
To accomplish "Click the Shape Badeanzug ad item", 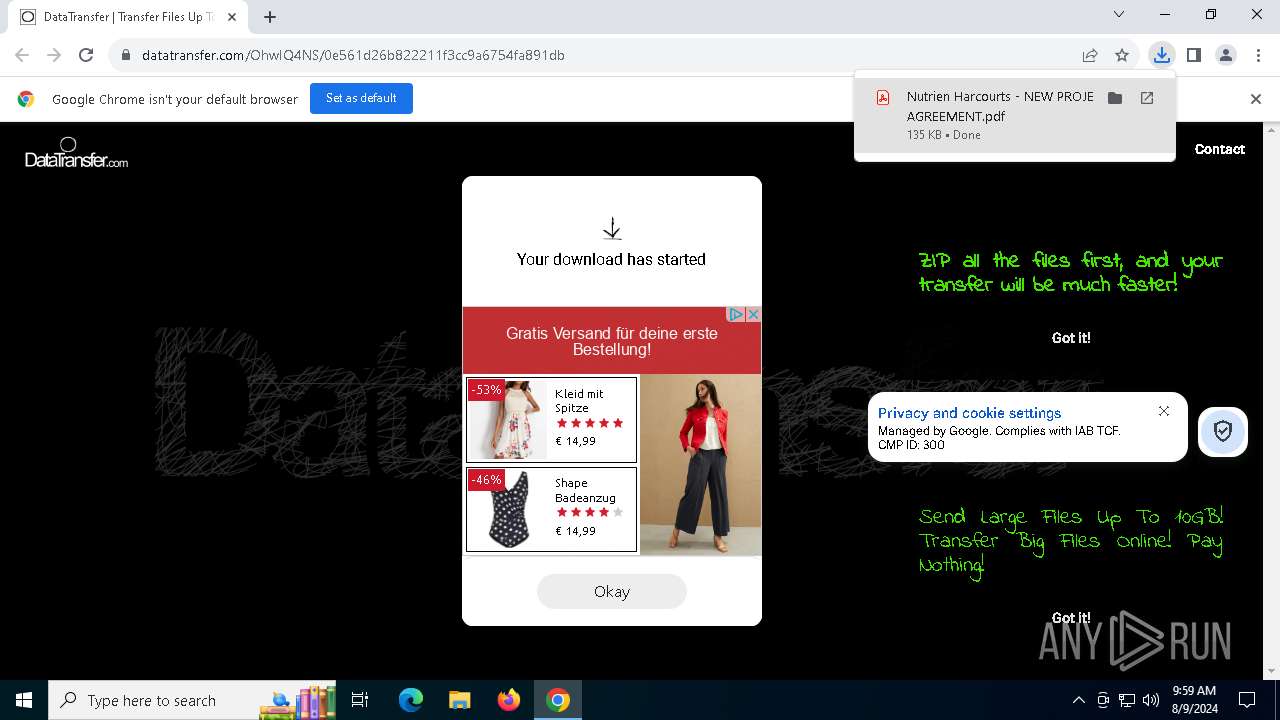I will point(551,509).
